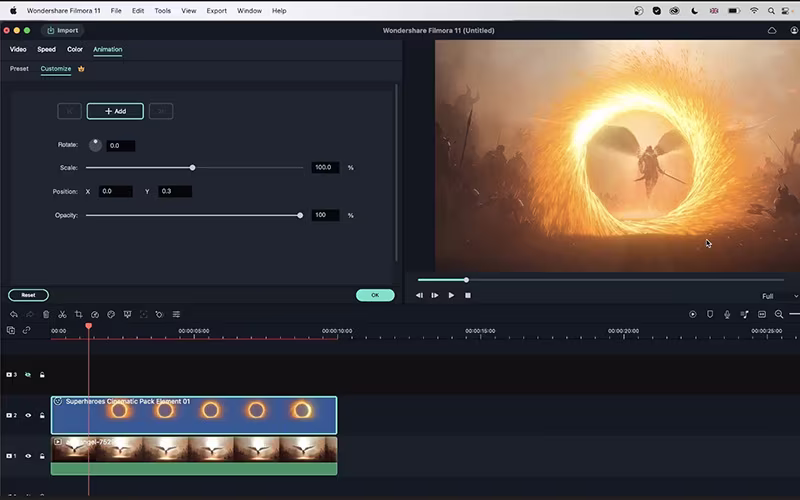800x500 pixels.
Task: Lock track 3
Action: [42, 374]
